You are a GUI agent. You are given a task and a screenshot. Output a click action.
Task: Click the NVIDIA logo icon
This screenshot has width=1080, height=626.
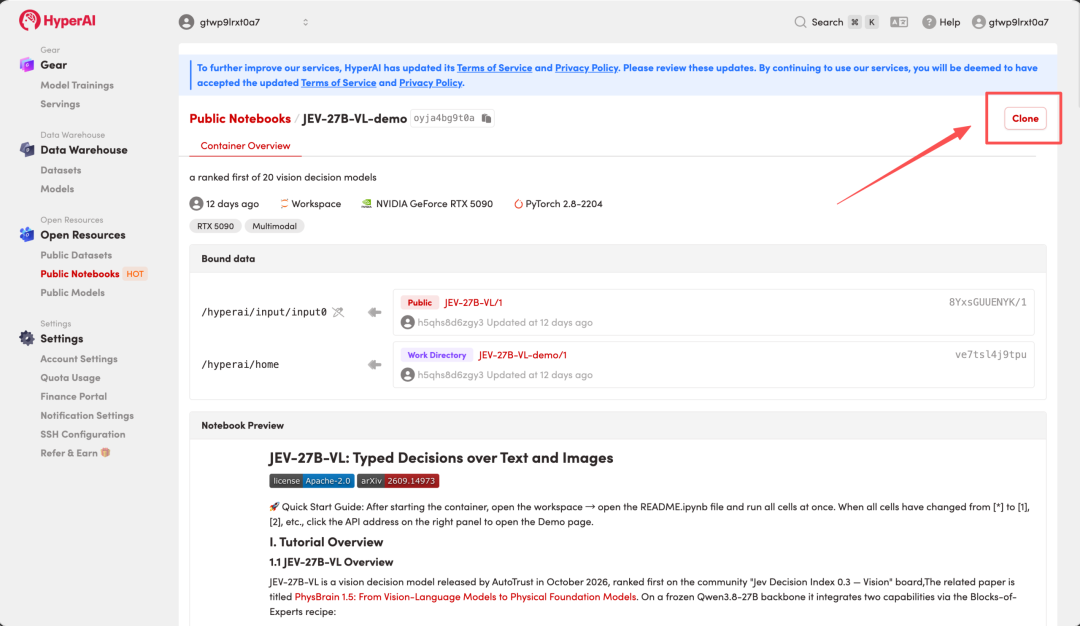pos(366,204)
